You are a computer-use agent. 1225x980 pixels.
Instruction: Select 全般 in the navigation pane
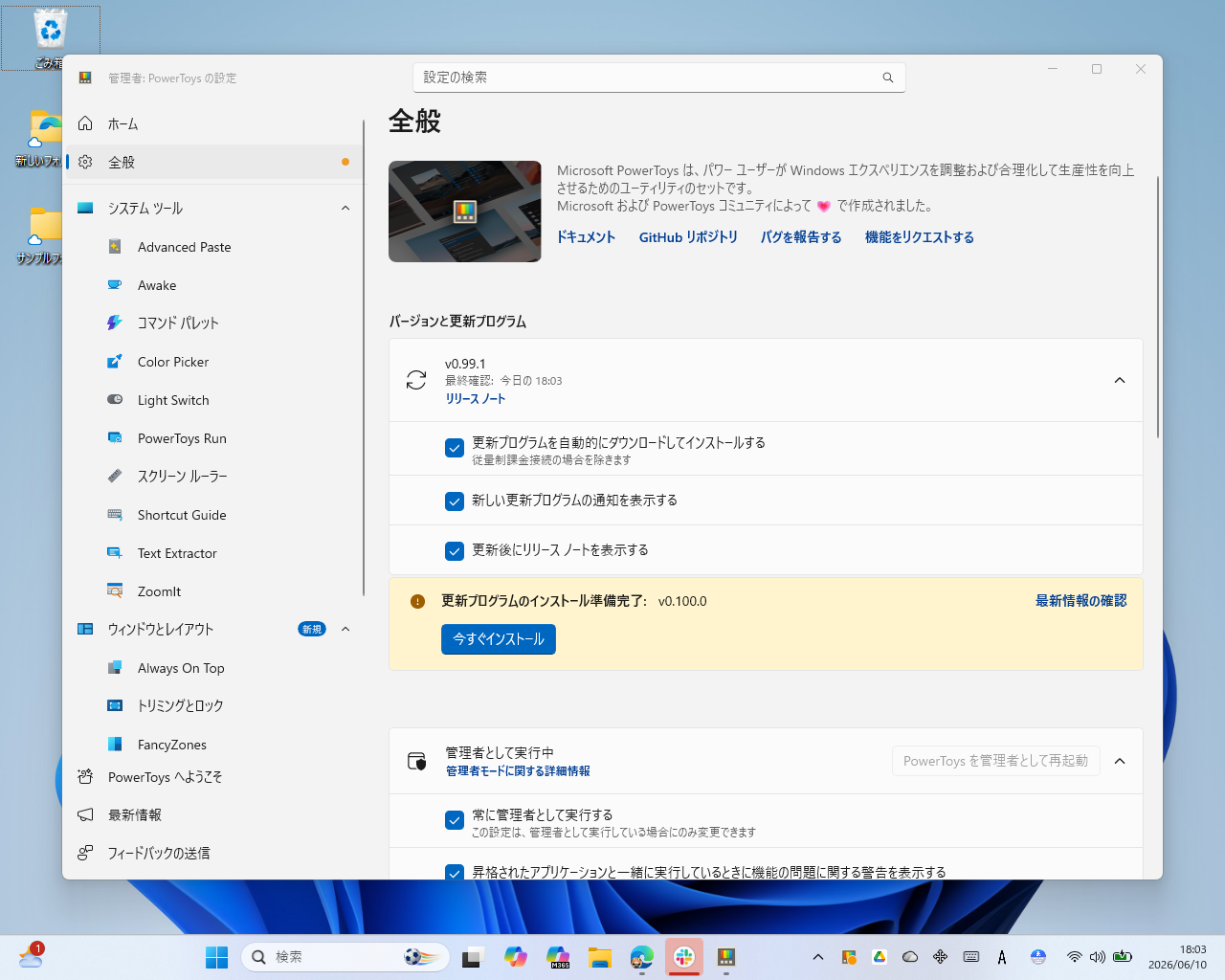pos(214,162)
